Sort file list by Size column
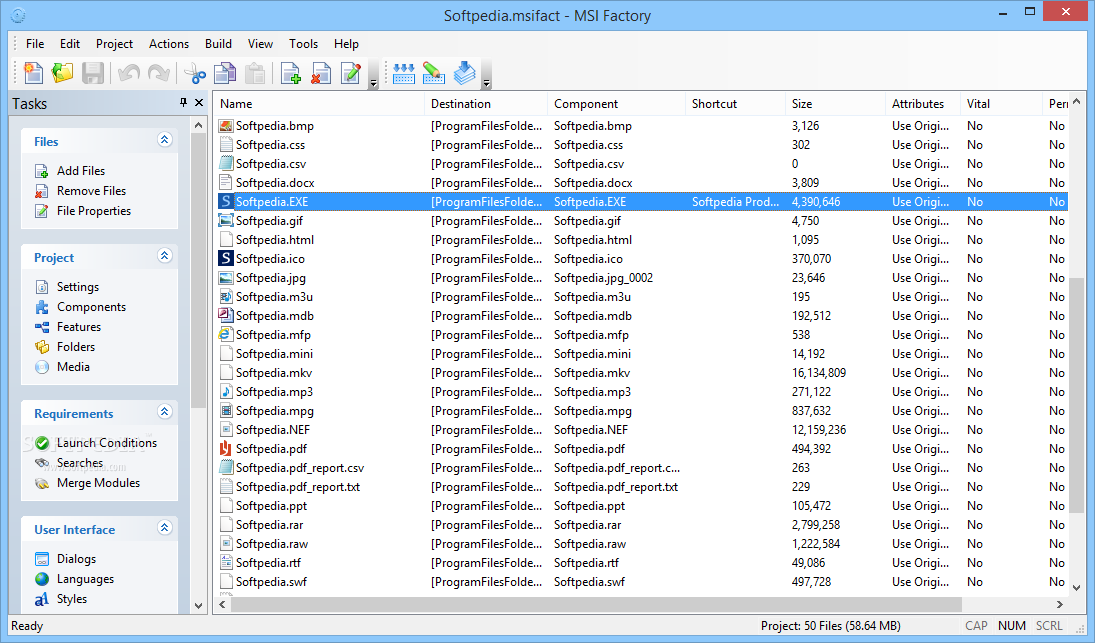 835,103
